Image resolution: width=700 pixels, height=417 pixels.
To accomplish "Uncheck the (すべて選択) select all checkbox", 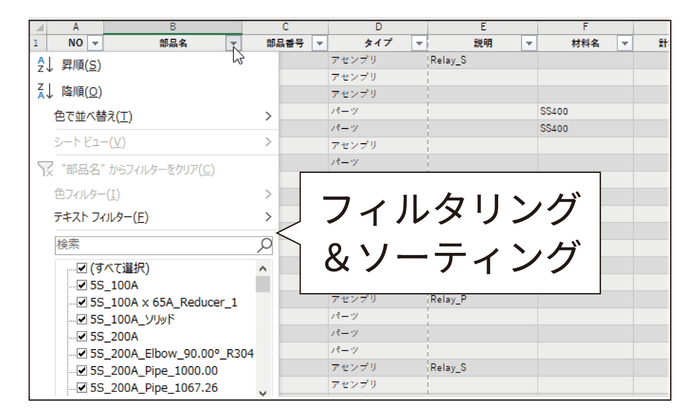I will tap(83, 268).
